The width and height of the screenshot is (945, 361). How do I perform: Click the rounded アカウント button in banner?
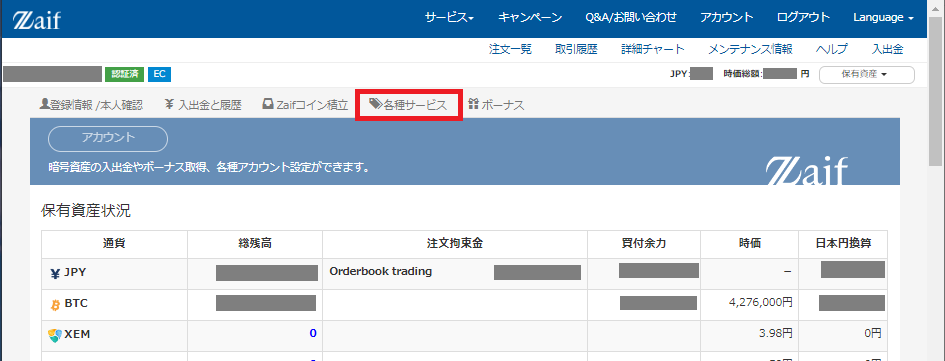[108, 139]
